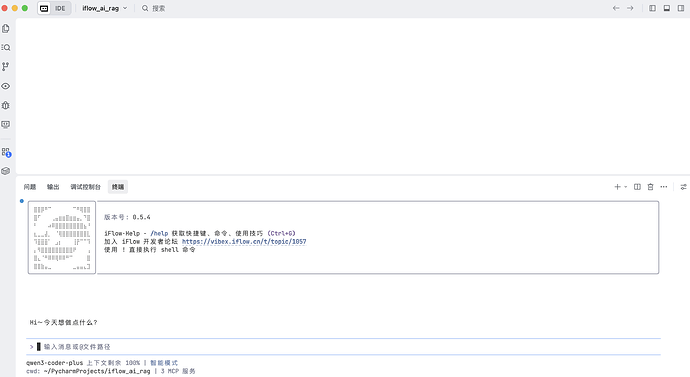Screen dimensions: 690x377
Task: Click the 版本号: 0.5.4 text
Action: (127, 217)
